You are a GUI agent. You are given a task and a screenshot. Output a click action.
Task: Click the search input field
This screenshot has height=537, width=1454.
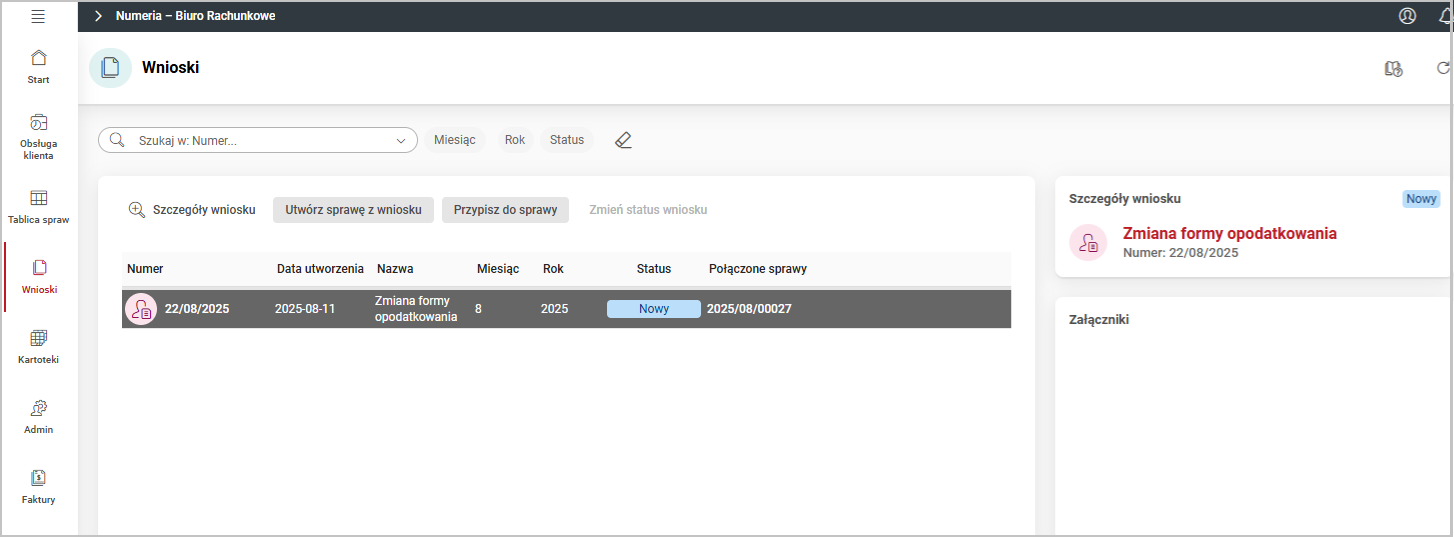pyautogui.click(x=260, y=141)
